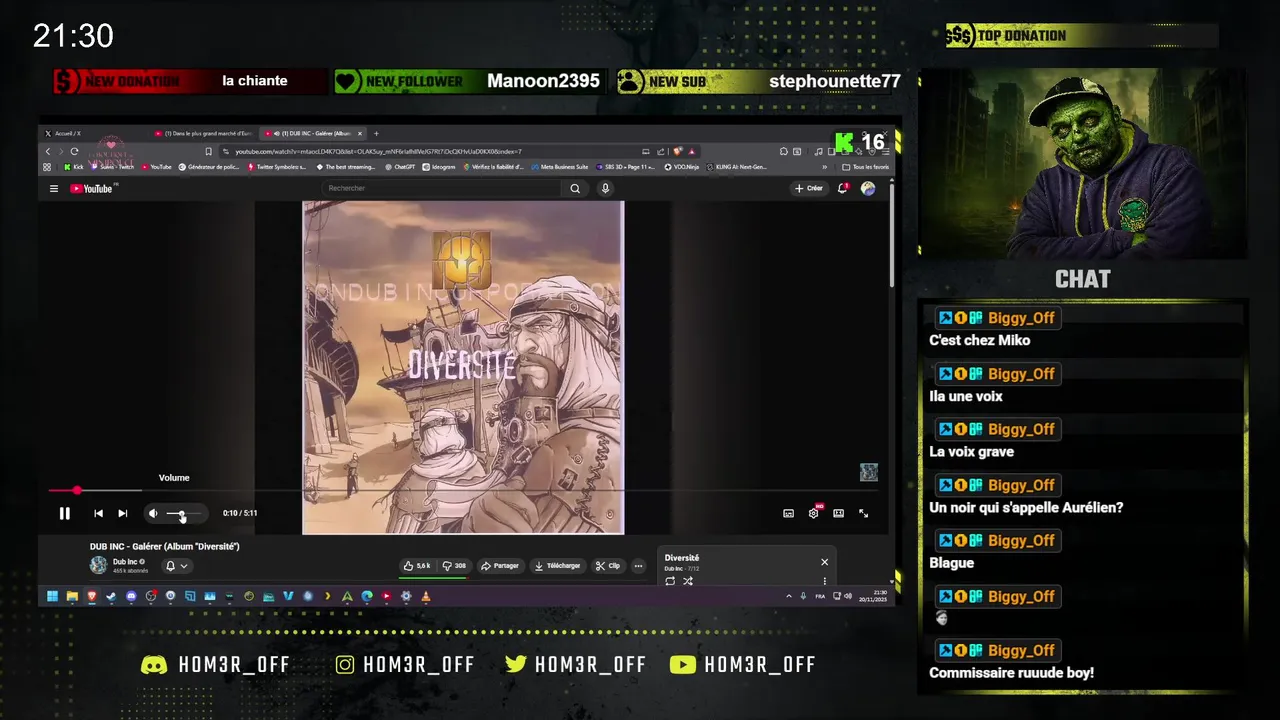
Task: Open the Dub Inc channel name link
Action: point(125,562)
